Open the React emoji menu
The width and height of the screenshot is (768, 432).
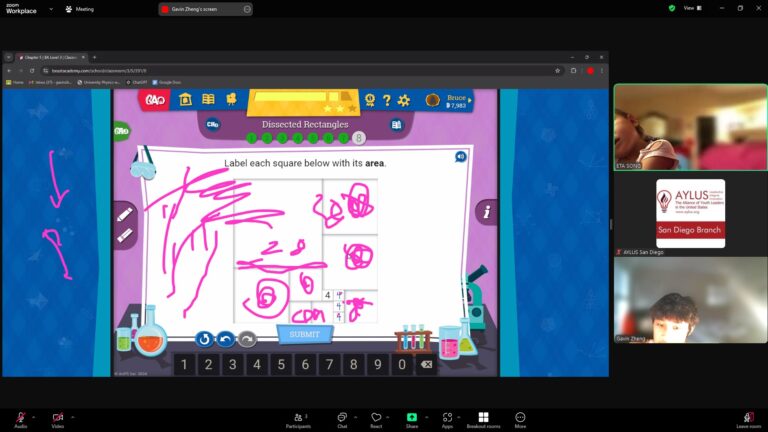click(x=376, y=420)
